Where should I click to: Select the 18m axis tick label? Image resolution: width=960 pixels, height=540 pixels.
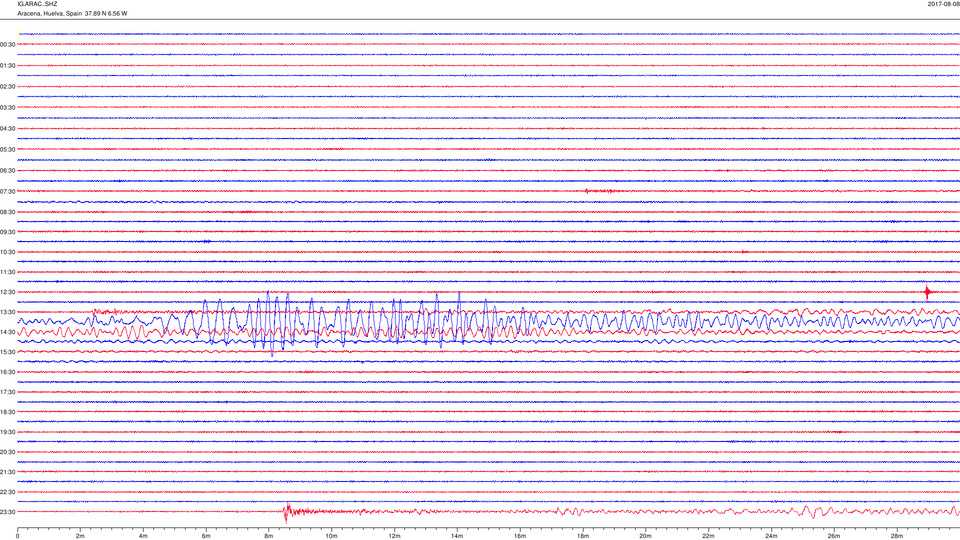pyautogui.click(x=583, y=536)
